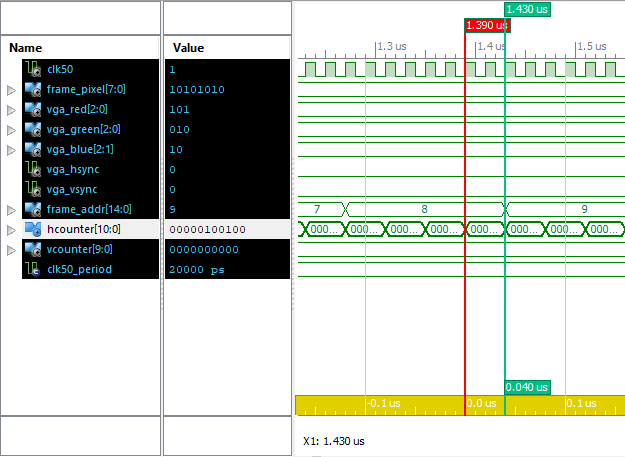The width and height of the screenshot is (625, 457).
Task: Click the -0.1 us label on yellow ruler
Action: (383, 403)
